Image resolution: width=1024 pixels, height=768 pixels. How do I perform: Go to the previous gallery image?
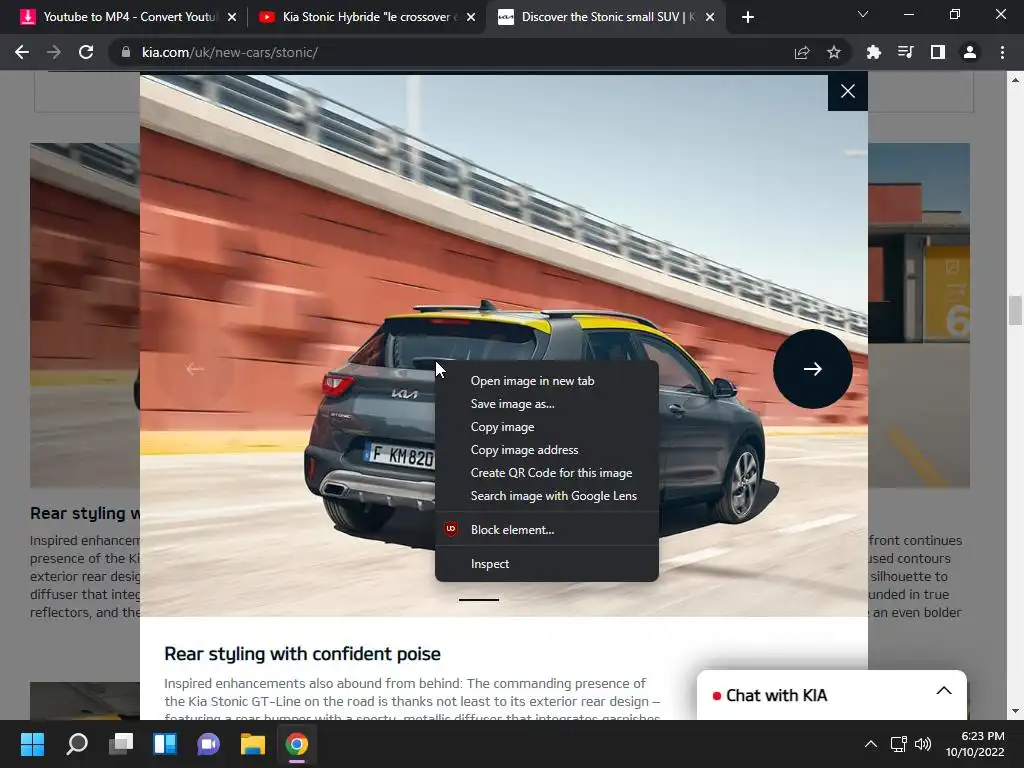(x=195, y=369)
